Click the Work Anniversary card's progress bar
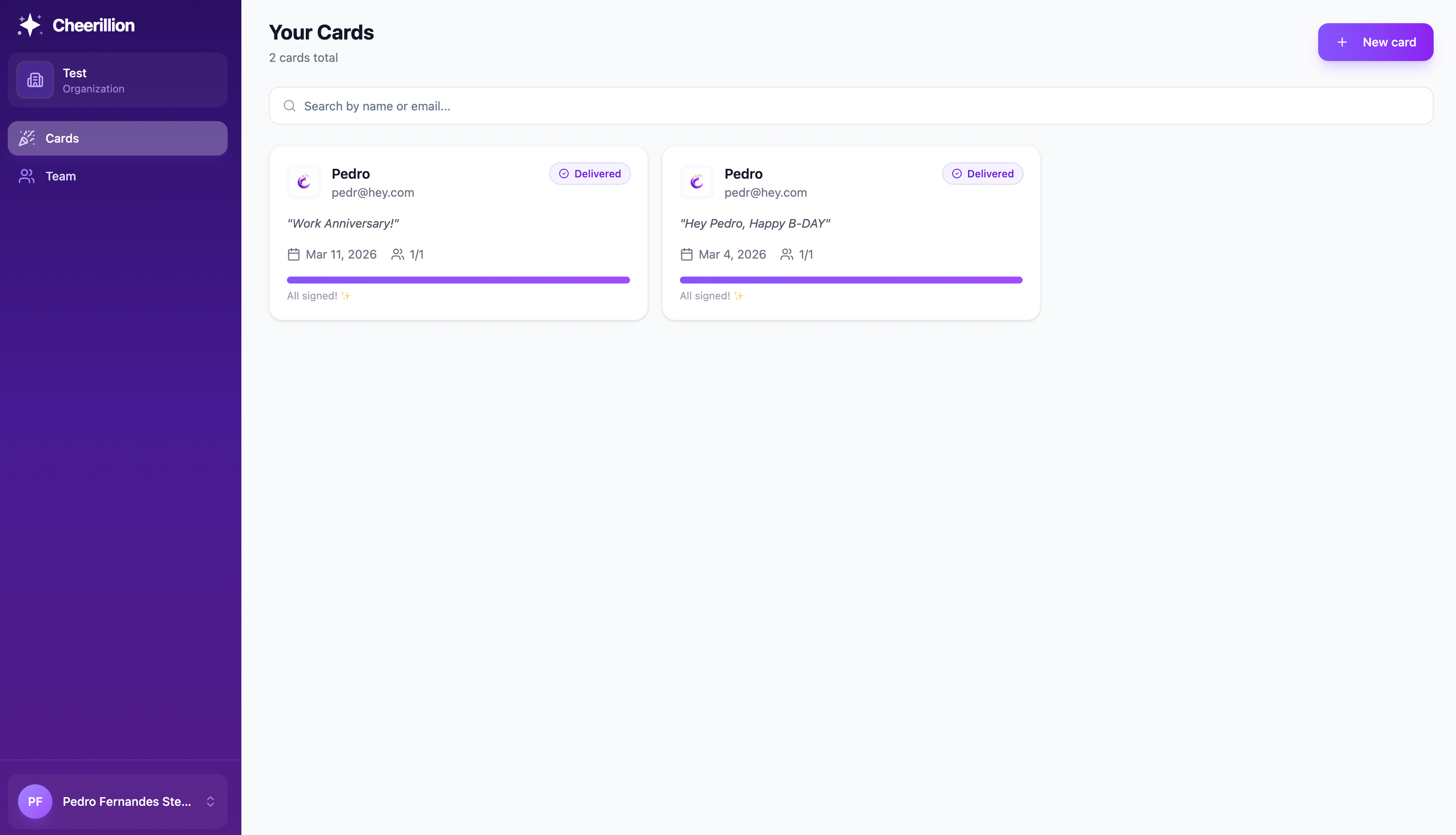1456x835 pixels. tap(457, 280)
